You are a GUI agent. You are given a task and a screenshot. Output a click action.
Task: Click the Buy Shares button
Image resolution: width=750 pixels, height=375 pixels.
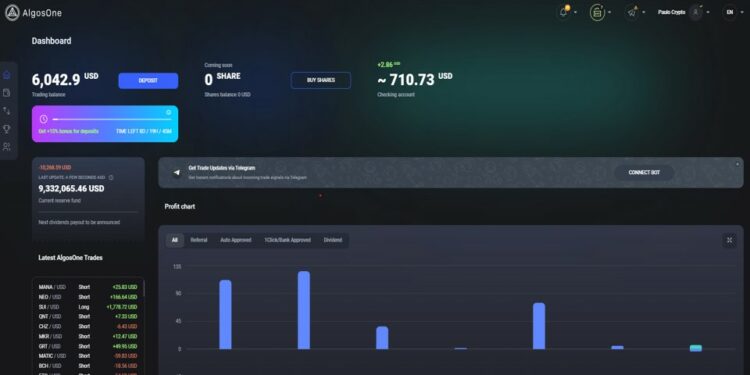(321, 80)
